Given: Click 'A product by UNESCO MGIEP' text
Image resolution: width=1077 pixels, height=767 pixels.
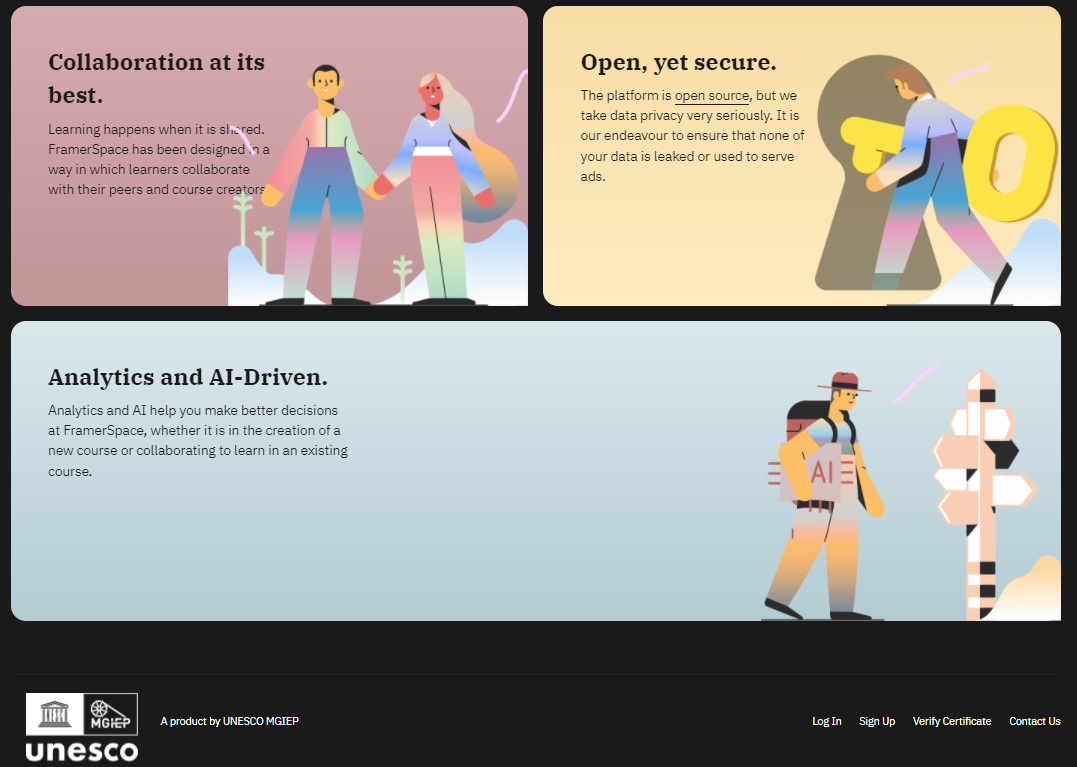Looking at the screenshot, I should pyautogui.click(x=229, y=721).
